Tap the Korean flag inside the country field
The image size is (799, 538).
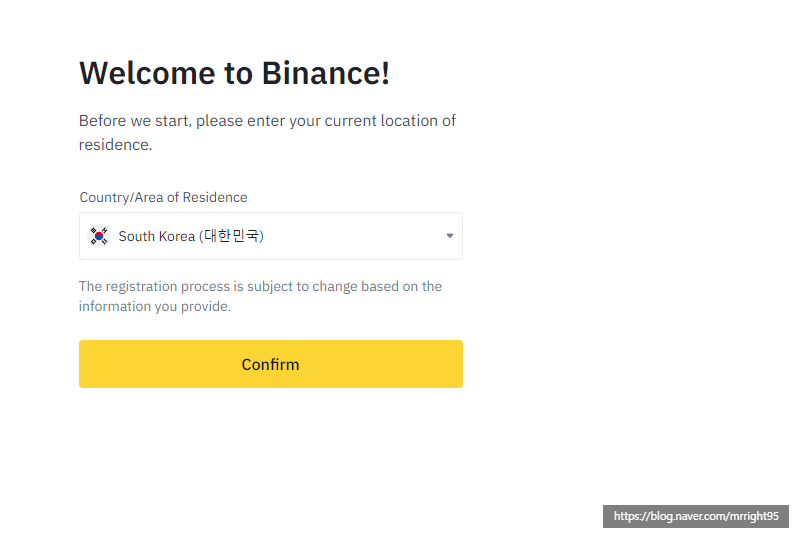pyautogui.click(x=99, y=236)
